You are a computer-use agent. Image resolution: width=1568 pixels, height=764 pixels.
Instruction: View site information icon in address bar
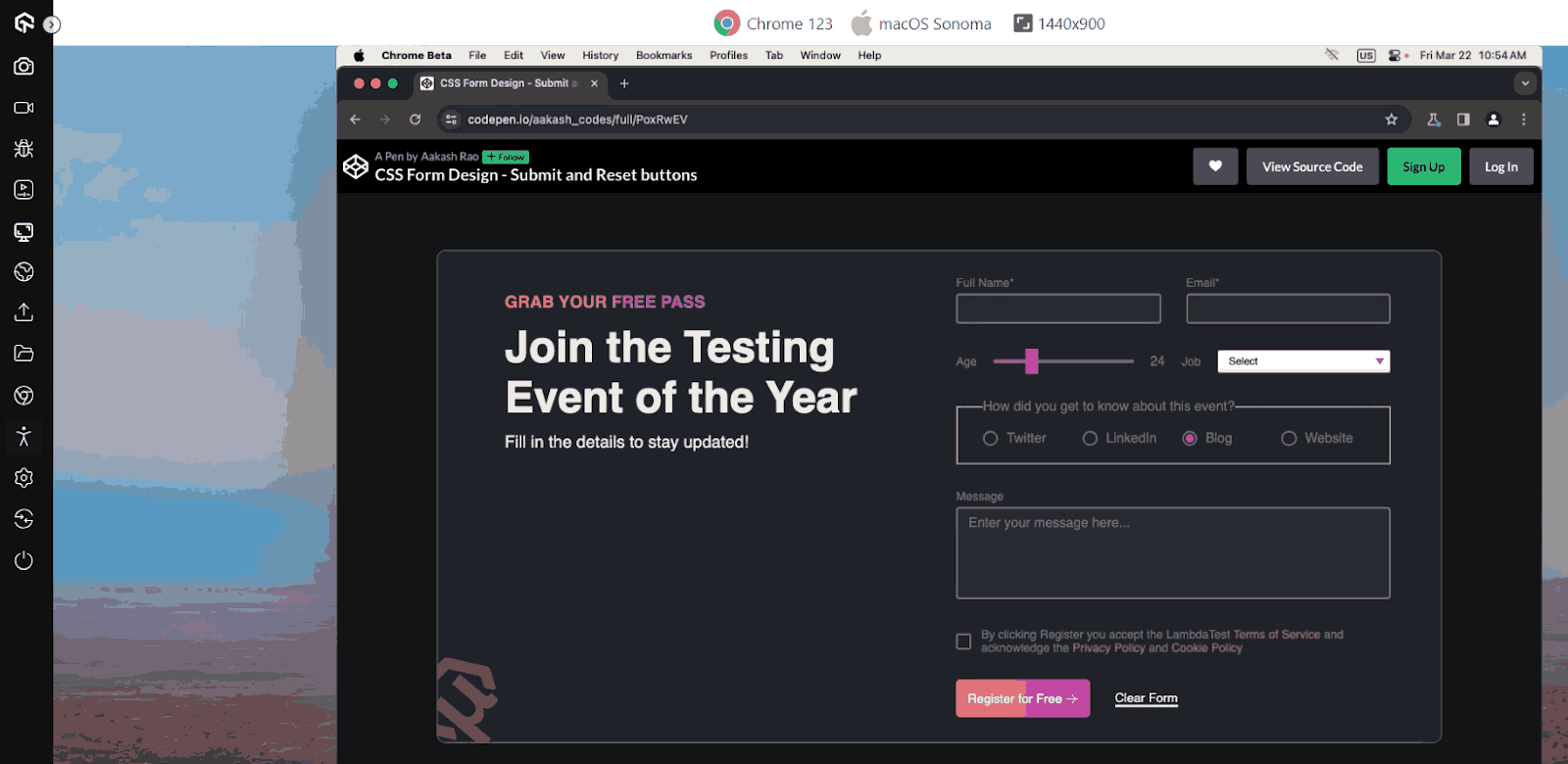(x=451, y=119)
